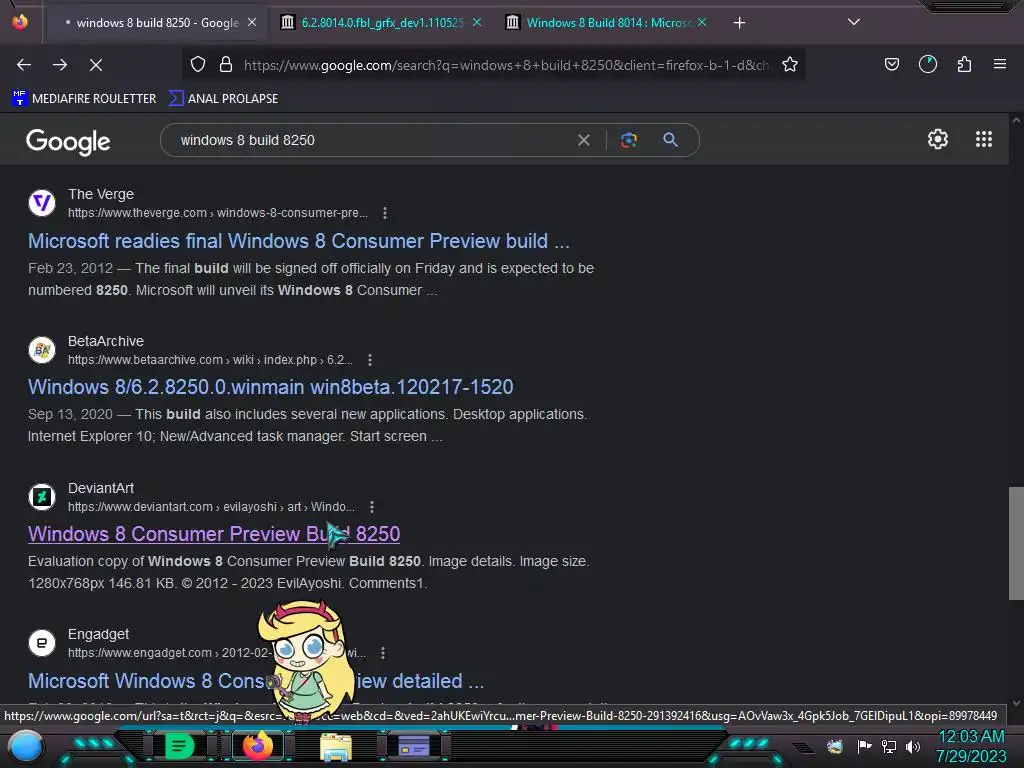The width and height of the screenshot is (1024, 768).
Task: Open MEDIAFIRE ROULETTER bookmark
Action: [x=84, y=99]
